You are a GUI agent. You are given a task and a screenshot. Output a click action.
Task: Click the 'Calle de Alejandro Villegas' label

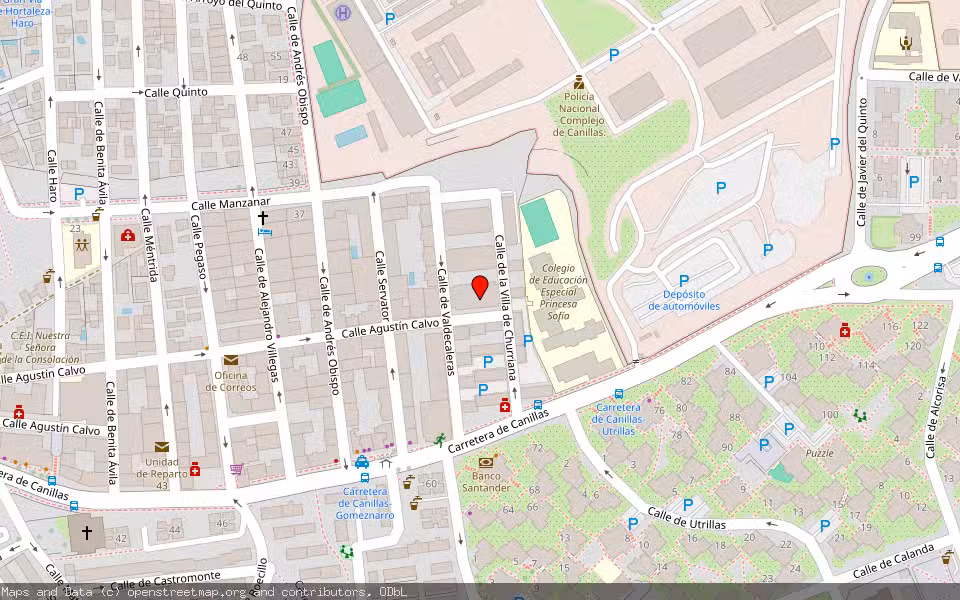[x=267, y=315]
